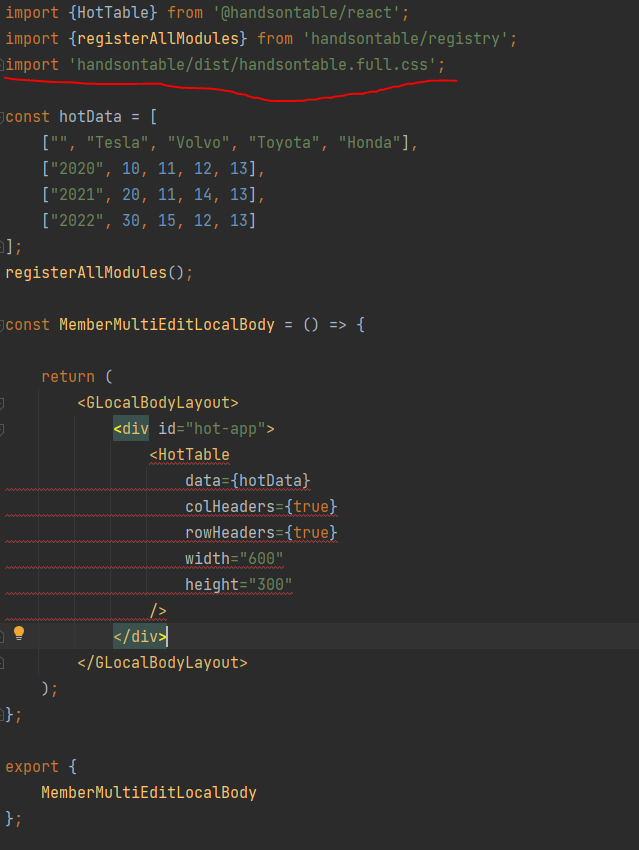Click 'handsontable/dist/handsontable.full.css' import string
The width and height of the screenshot is (639, 850).
click(253, 65)
